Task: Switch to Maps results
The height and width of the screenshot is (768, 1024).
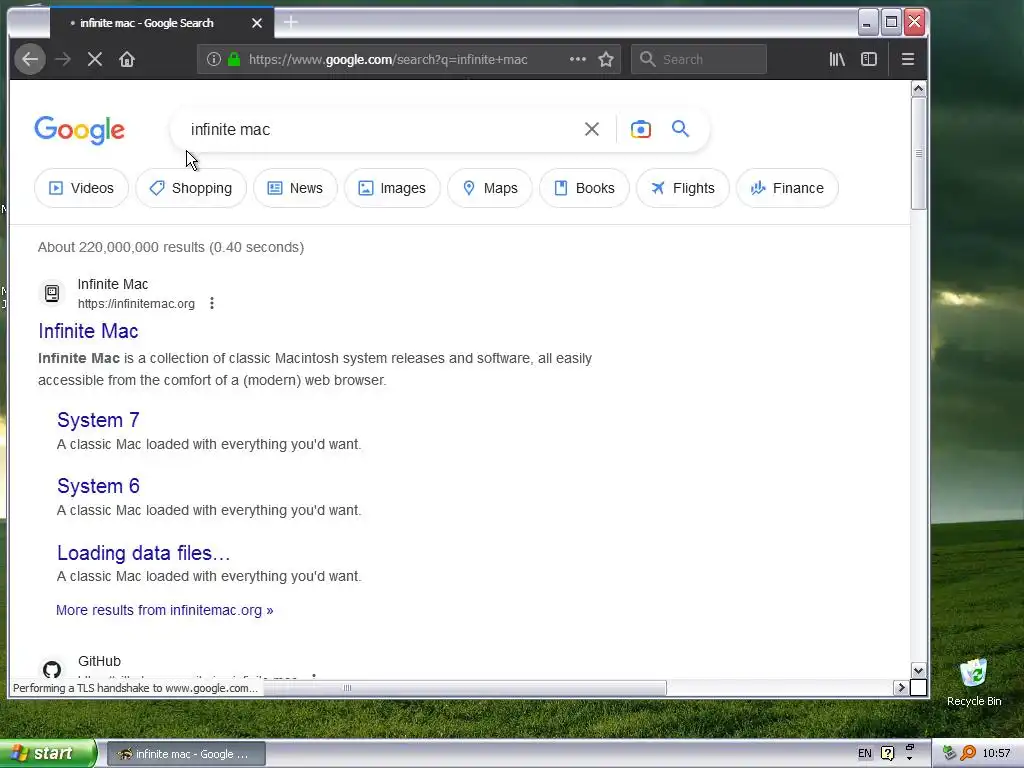Action: click(490, 188)
